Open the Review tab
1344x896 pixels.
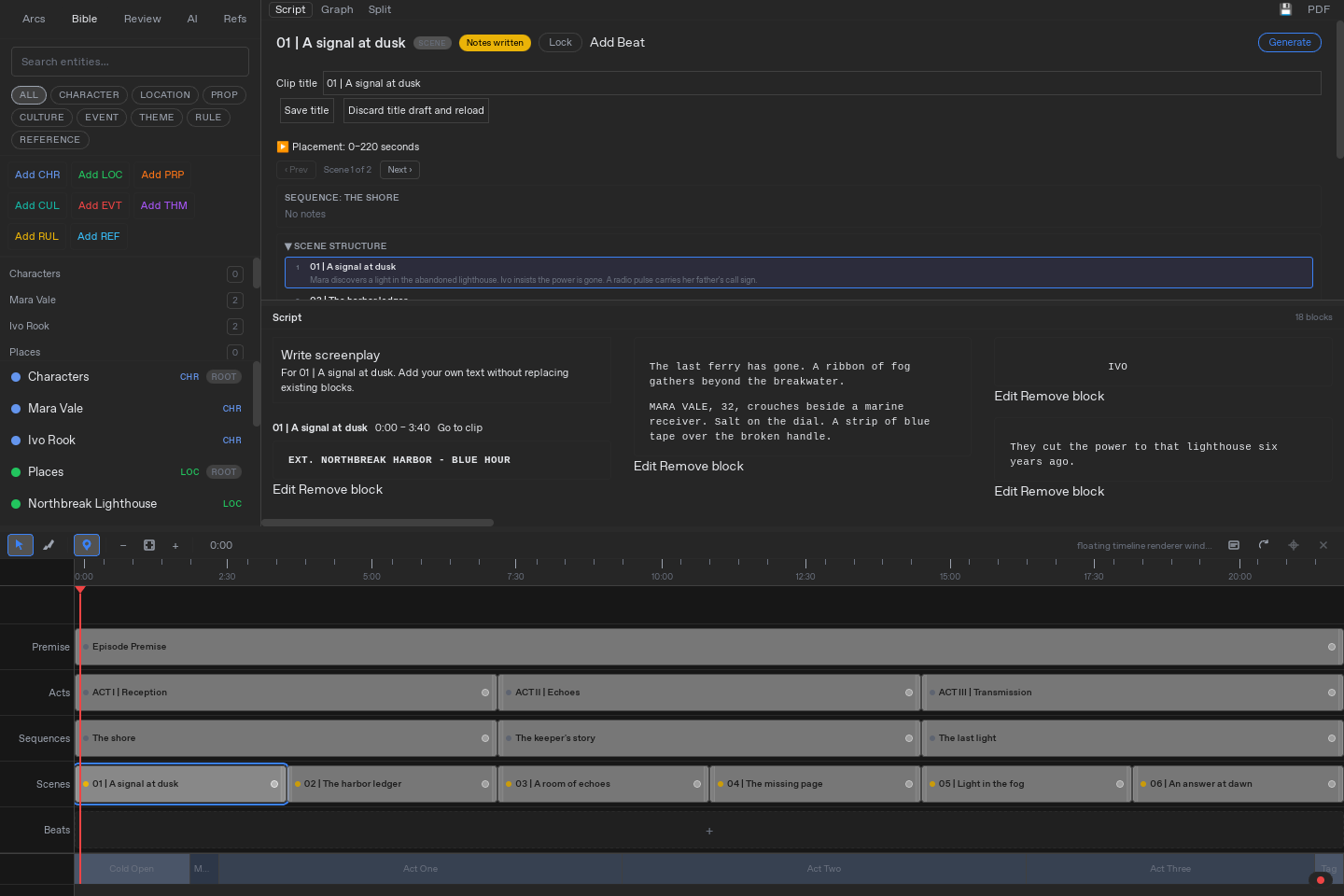[143, 19]
